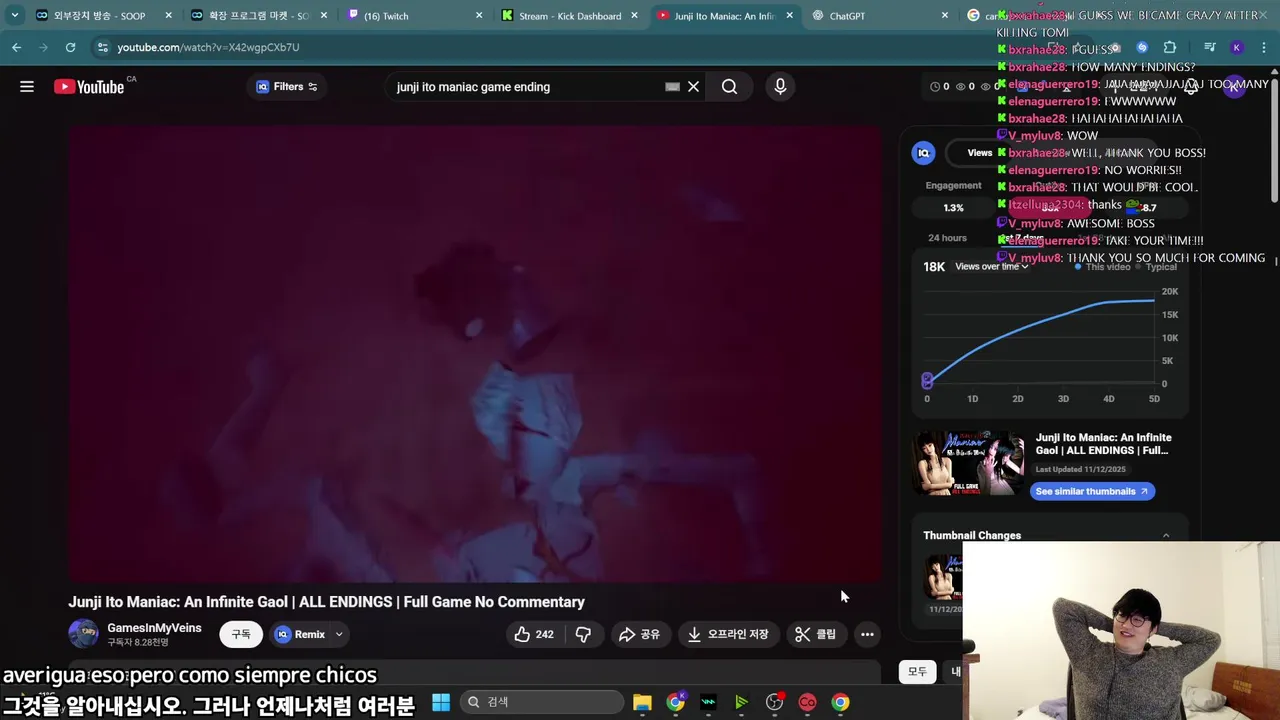Submit search with magnifying glass button
The image size is (1280, 720).
coord(730,87)
